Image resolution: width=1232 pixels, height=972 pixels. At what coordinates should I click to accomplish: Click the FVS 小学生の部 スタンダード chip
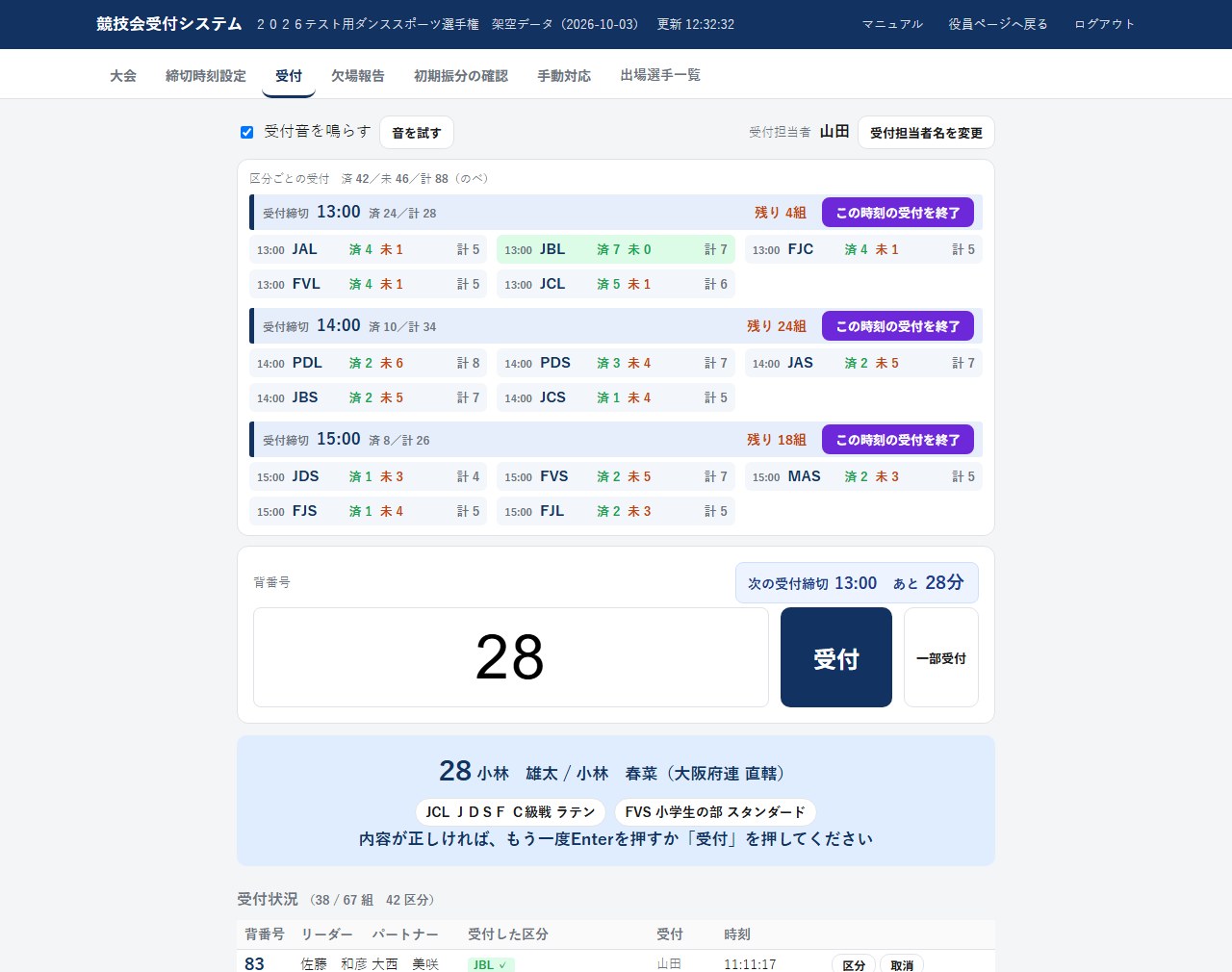click(x=715, y=812)
